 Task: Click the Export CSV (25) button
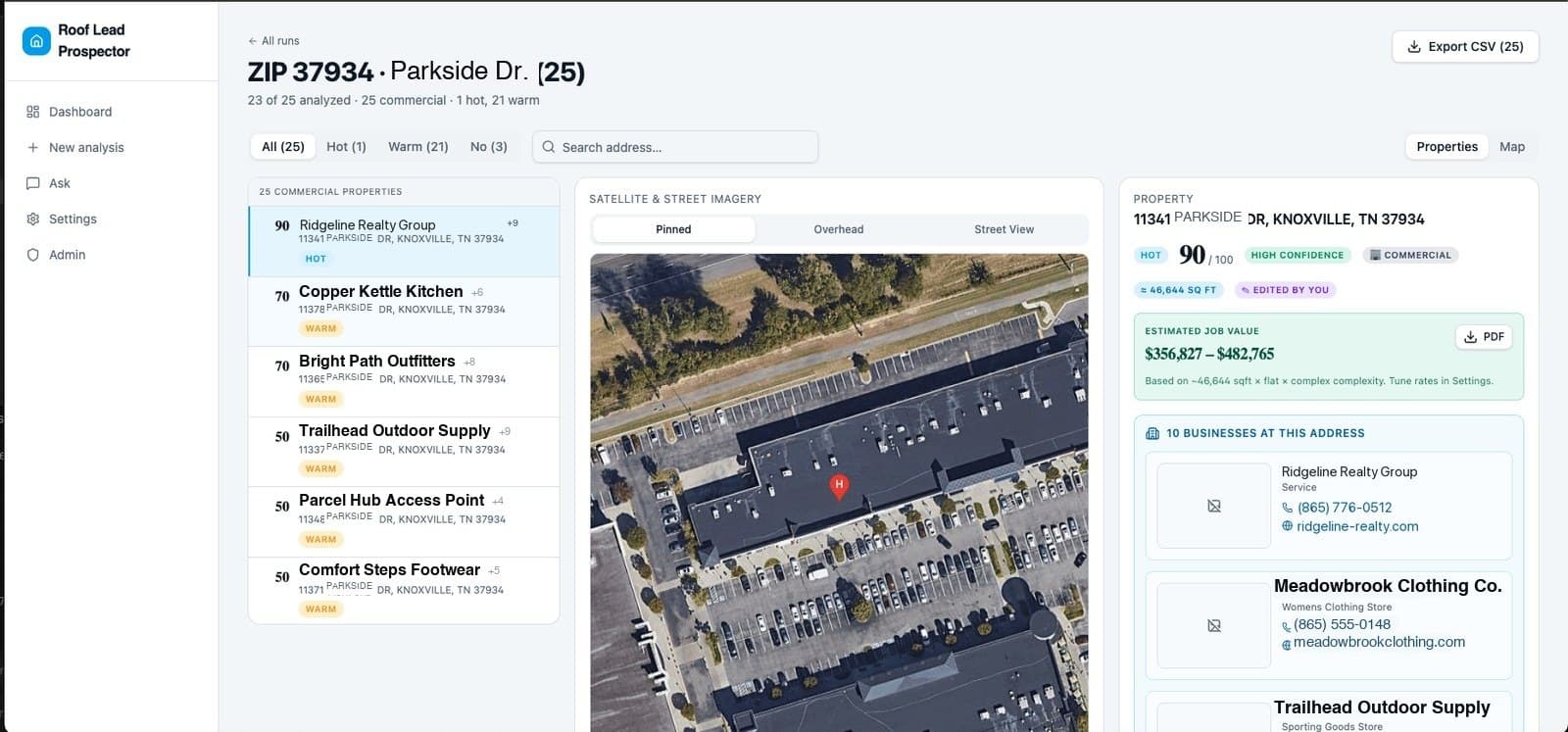pos(1465,46)
